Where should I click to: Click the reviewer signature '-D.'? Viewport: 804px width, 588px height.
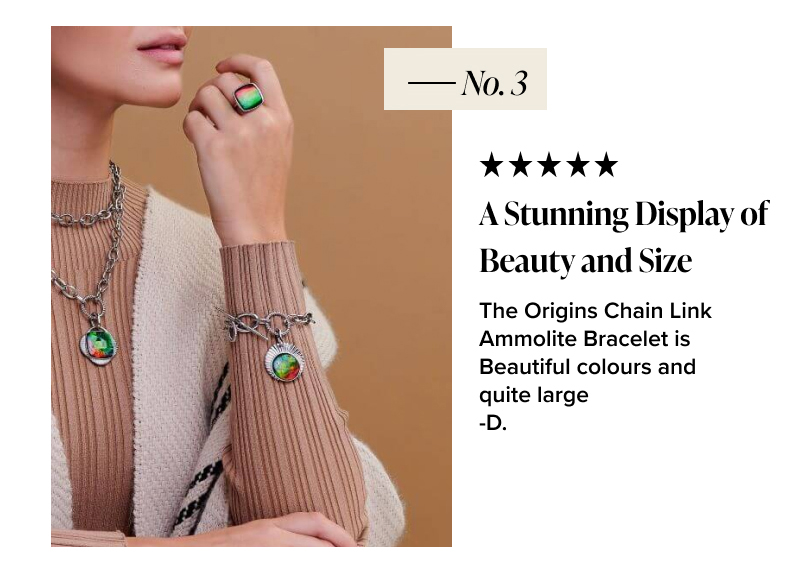(x=493, y=424)
